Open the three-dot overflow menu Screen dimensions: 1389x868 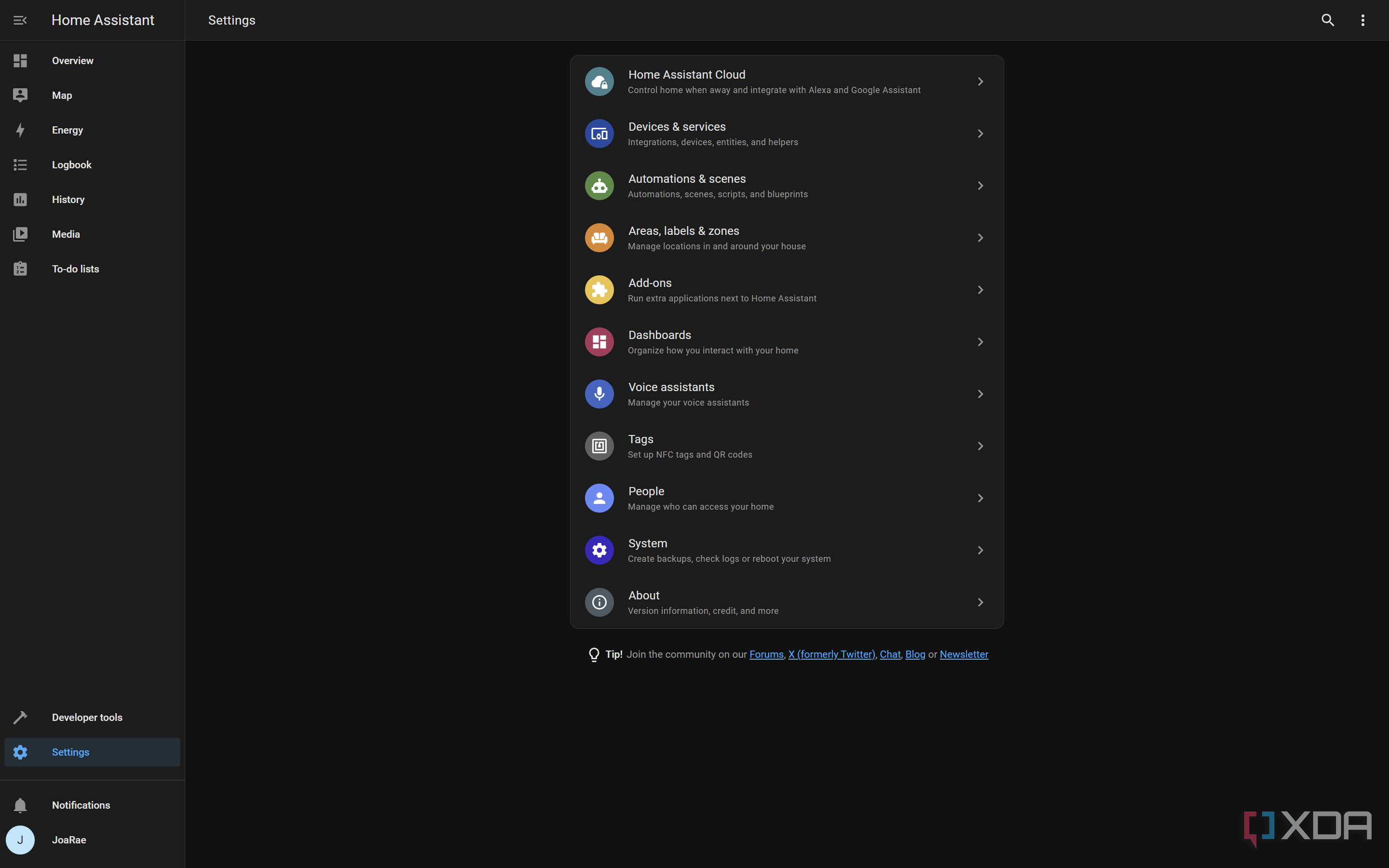click(x=1362, y=20)
